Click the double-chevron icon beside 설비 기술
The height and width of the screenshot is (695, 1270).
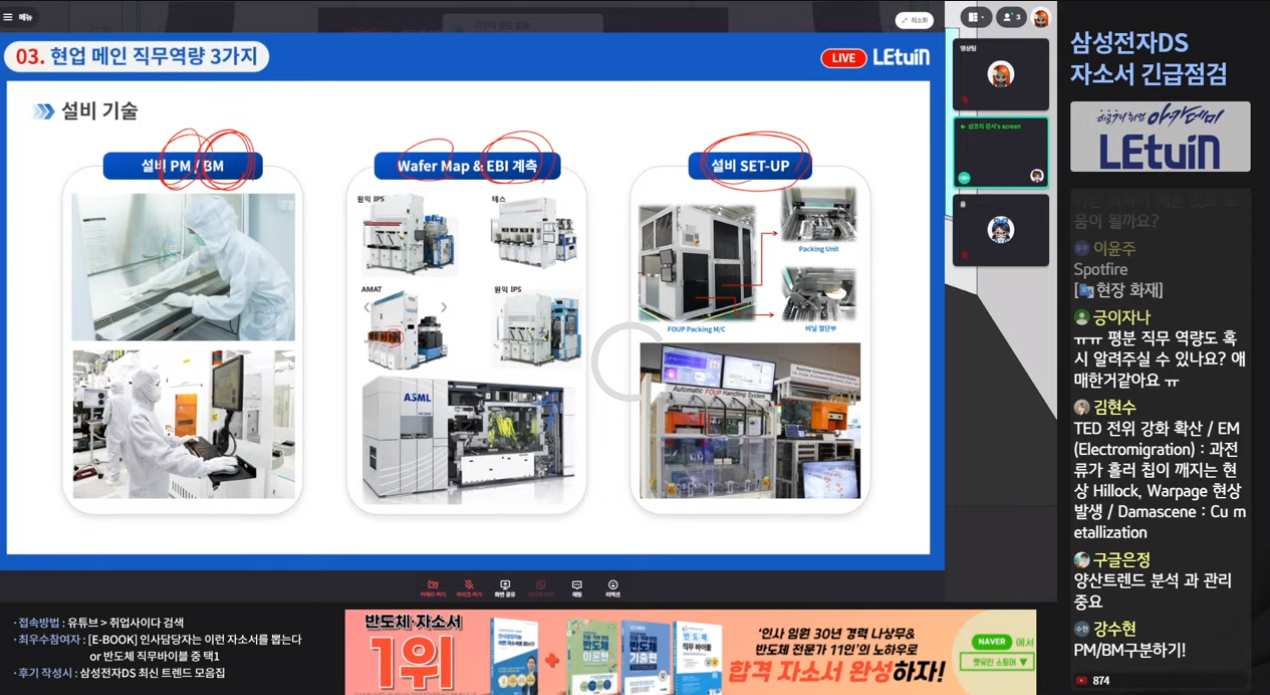pos(44,111)
